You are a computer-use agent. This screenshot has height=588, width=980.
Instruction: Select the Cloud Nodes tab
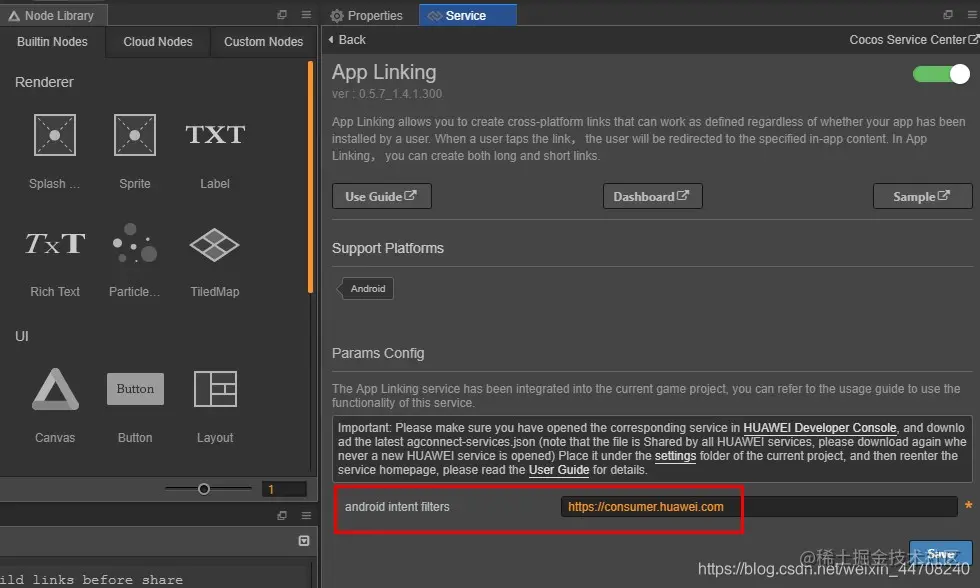[158, 42]
